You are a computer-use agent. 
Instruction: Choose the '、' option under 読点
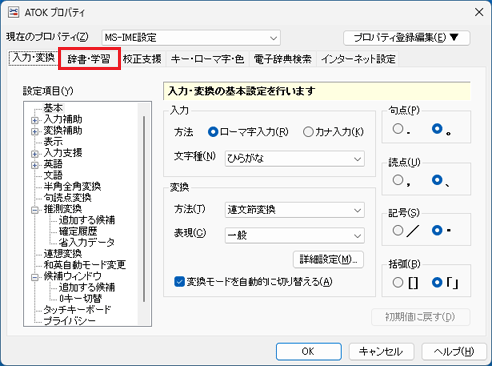pos(437,180)
